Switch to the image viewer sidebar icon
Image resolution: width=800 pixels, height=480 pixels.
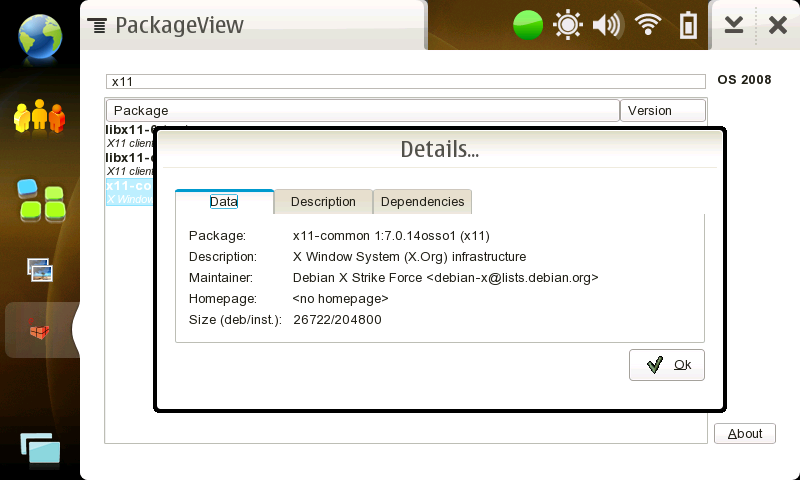point(40,269)
